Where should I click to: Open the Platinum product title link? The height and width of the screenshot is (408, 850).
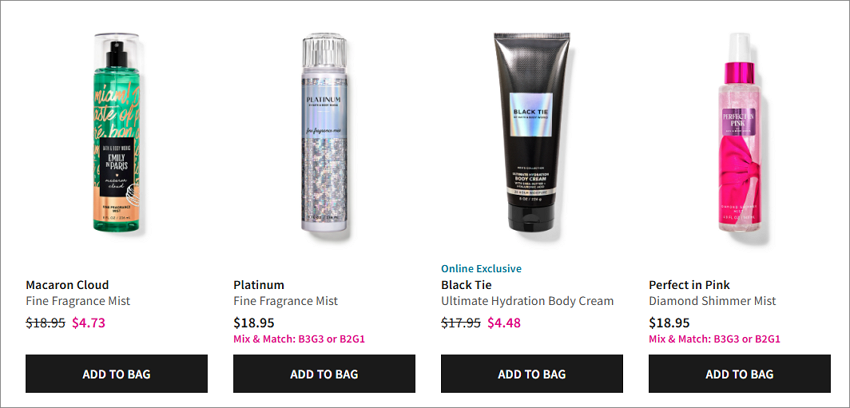(x=259, y=285)
